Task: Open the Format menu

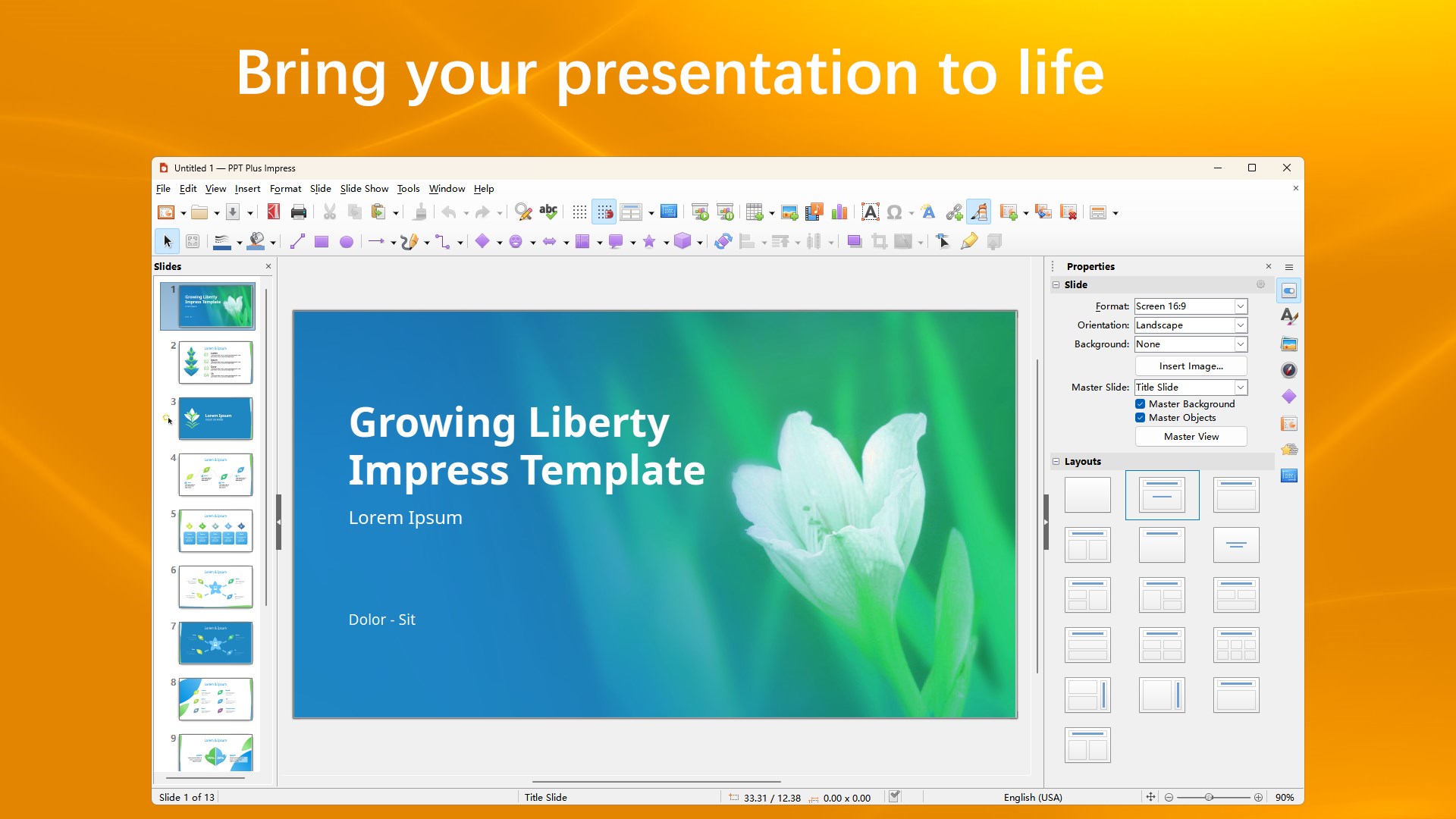Action: pos(285,189)
